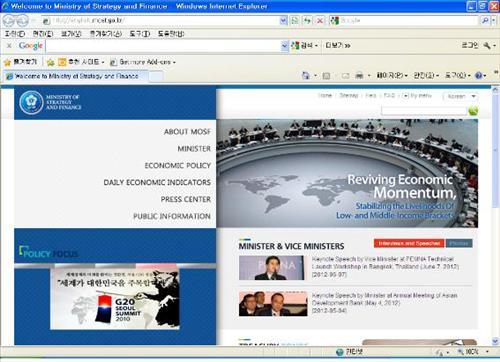Expand the address bar history dropdown

tap(283, 21)
